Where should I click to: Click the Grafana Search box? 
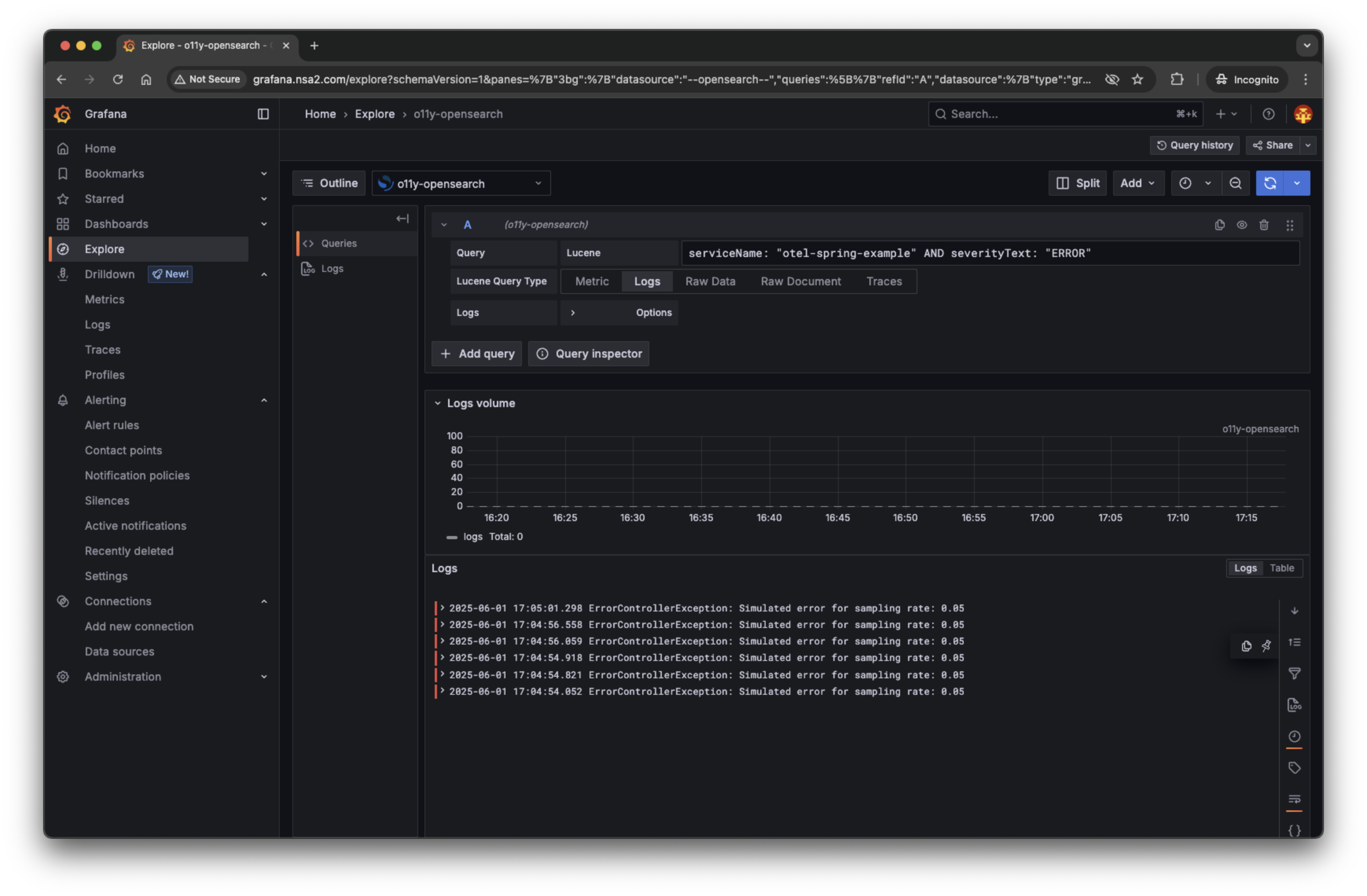(1065, 114)
